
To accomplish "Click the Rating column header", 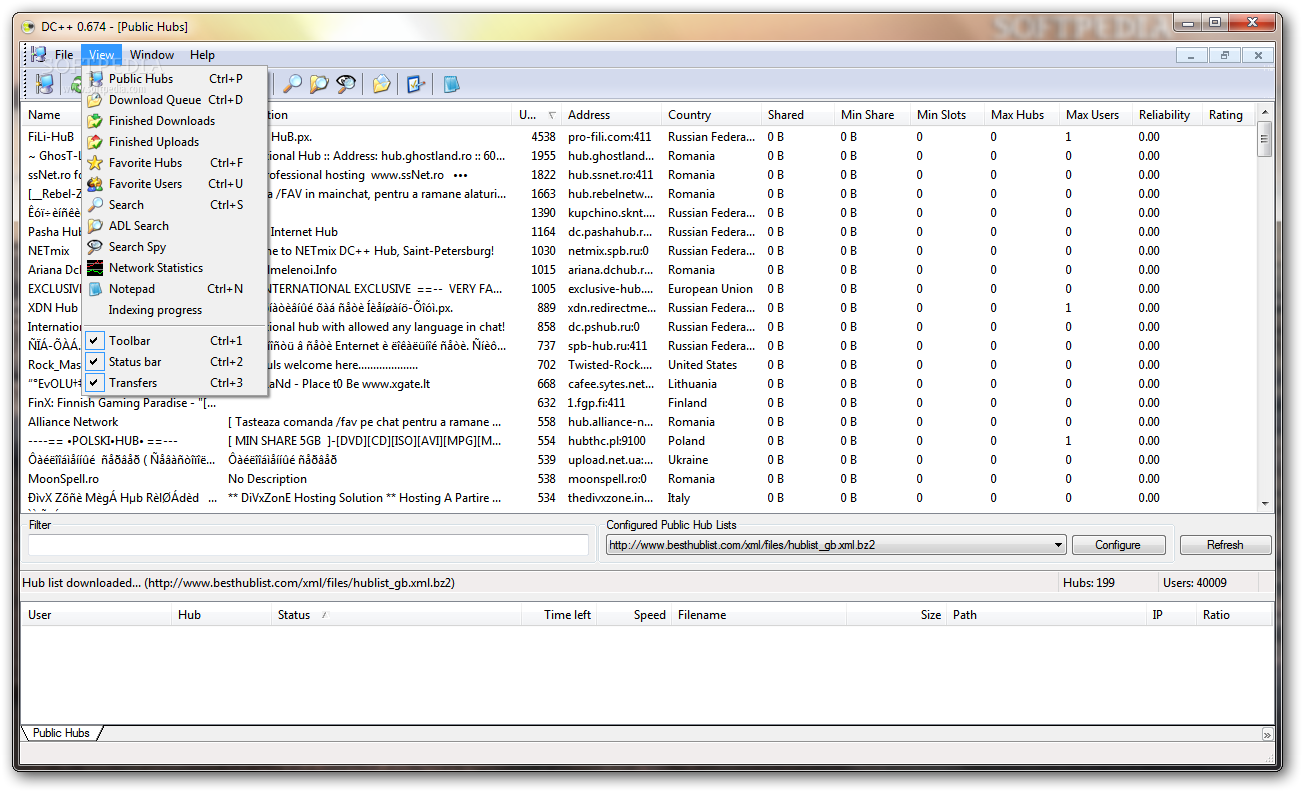I will [x=1229, y=115].
